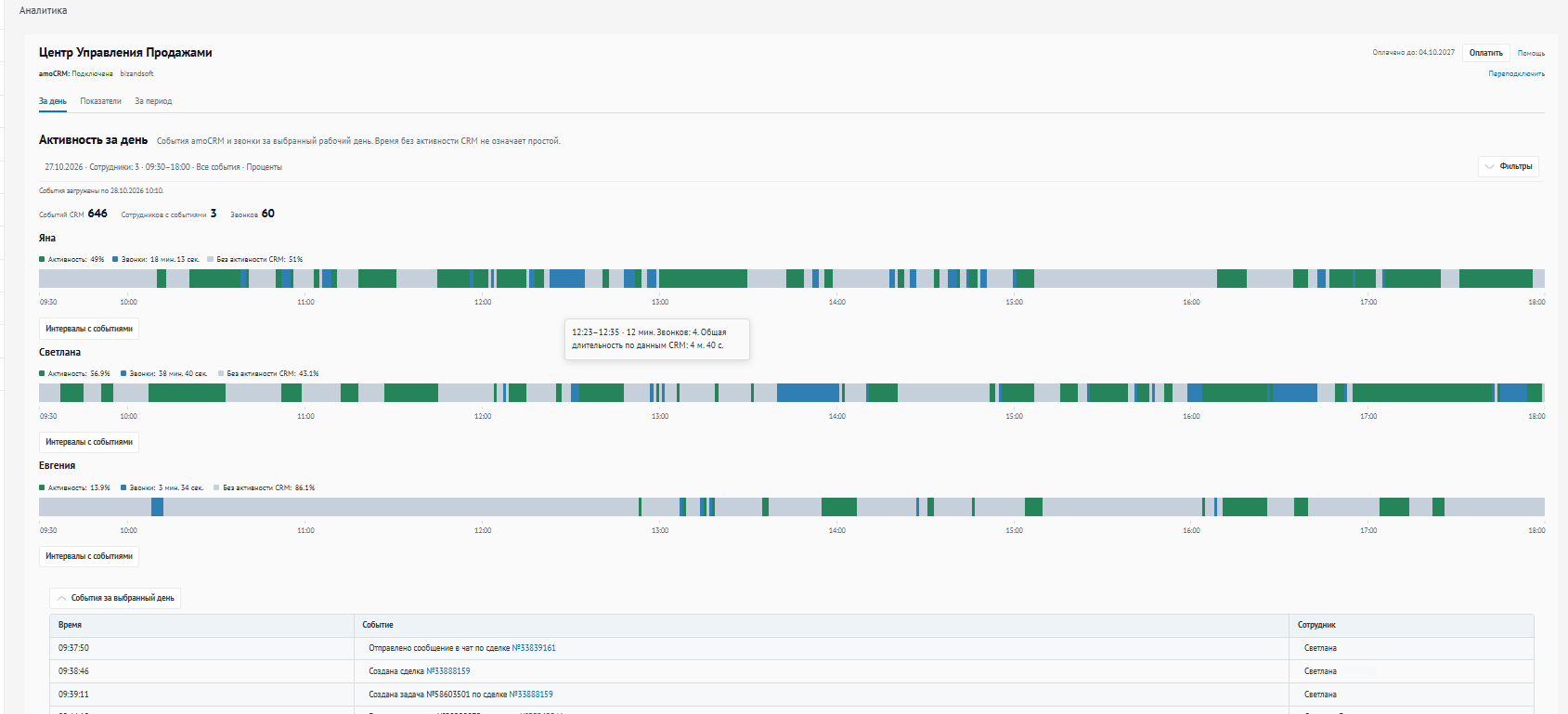Click Светлана's blue Звонки legend swatch
Viewport: 1568px width, 714px height.
tap(123, 373)
